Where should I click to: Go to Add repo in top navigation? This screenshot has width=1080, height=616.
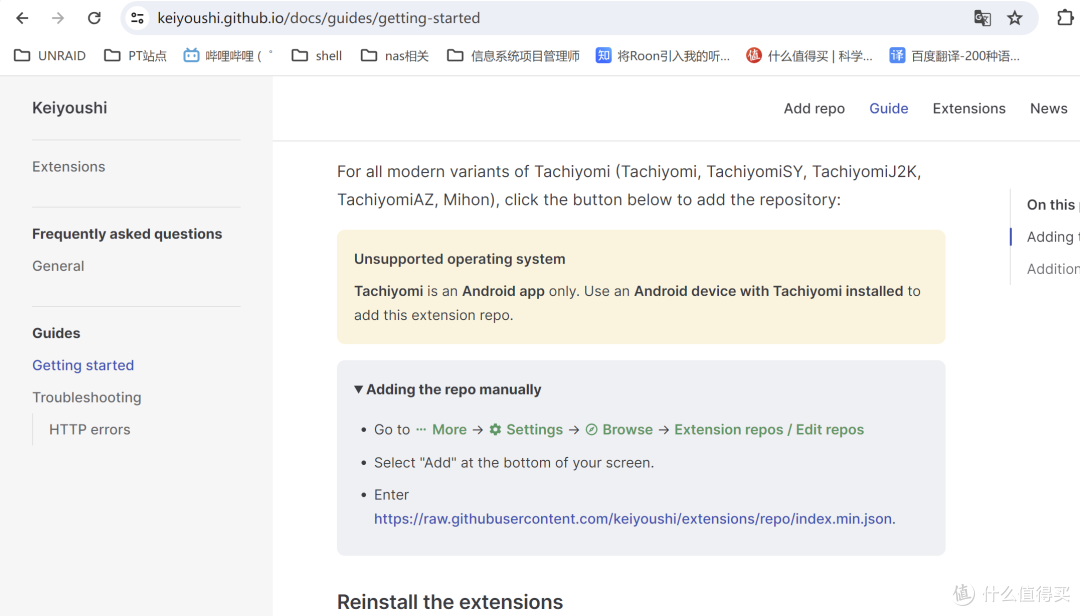click(814, 108)
